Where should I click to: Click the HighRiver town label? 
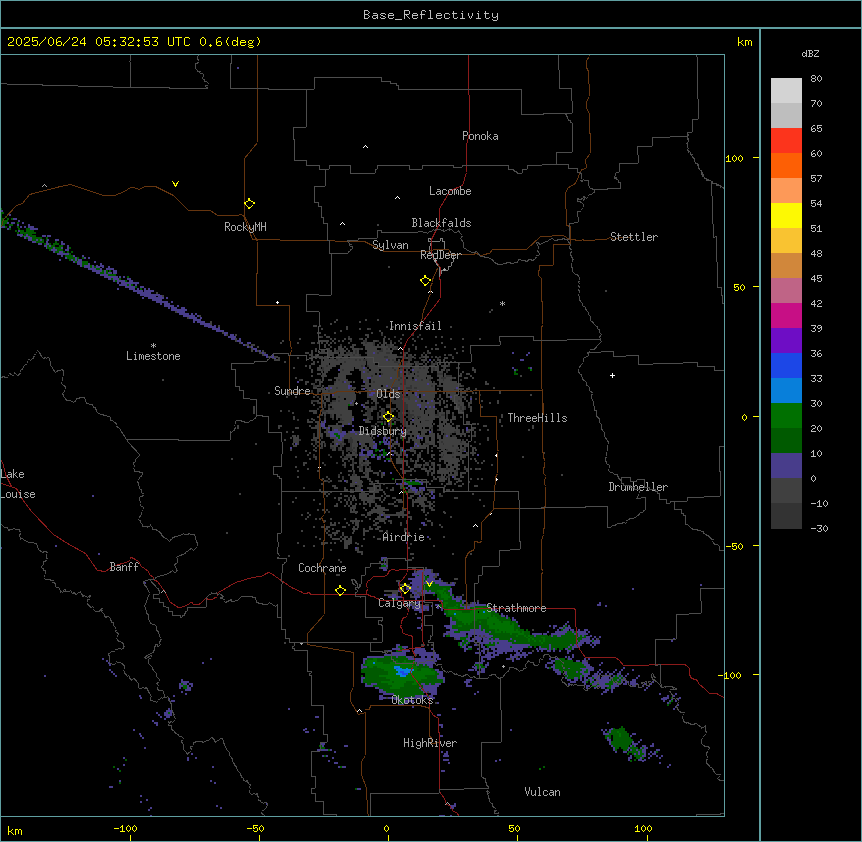coord(430,743)
